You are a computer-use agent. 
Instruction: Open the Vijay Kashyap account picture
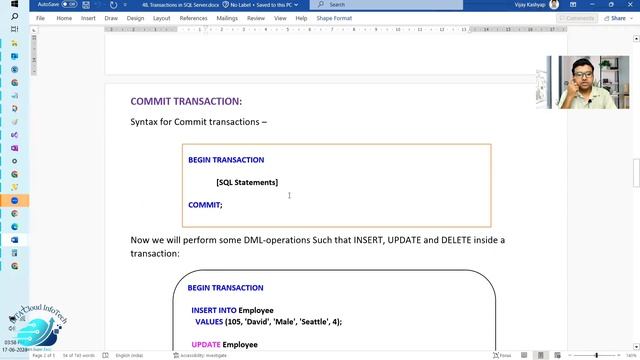pos(554,4)
